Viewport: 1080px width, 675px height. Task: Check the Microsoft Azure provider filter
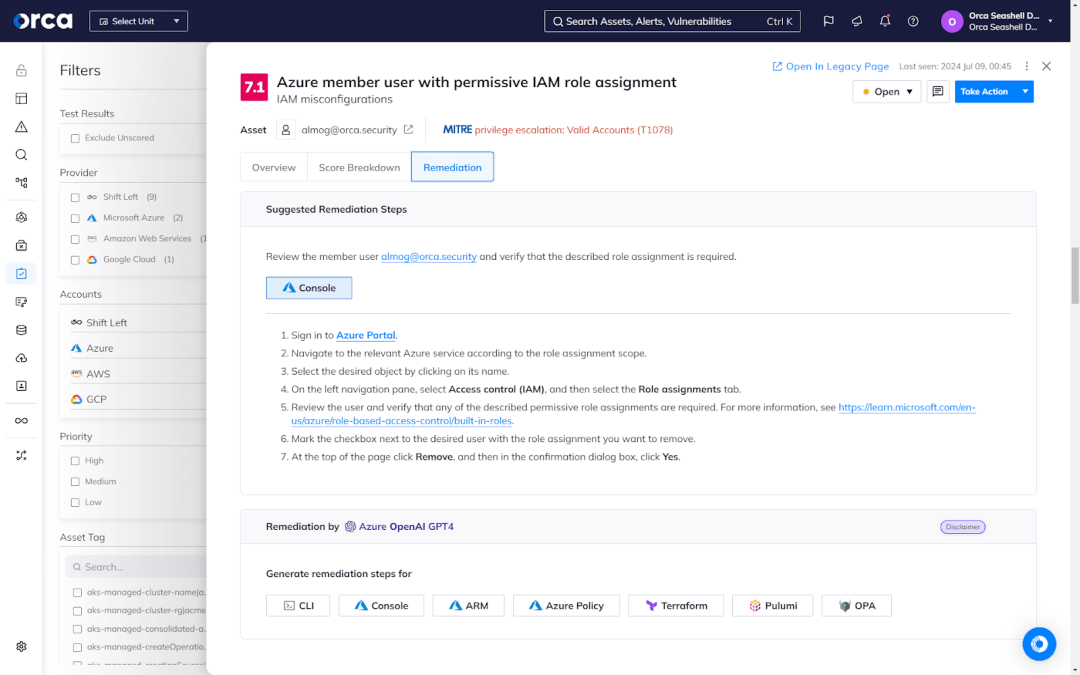(x=75, y=218)
